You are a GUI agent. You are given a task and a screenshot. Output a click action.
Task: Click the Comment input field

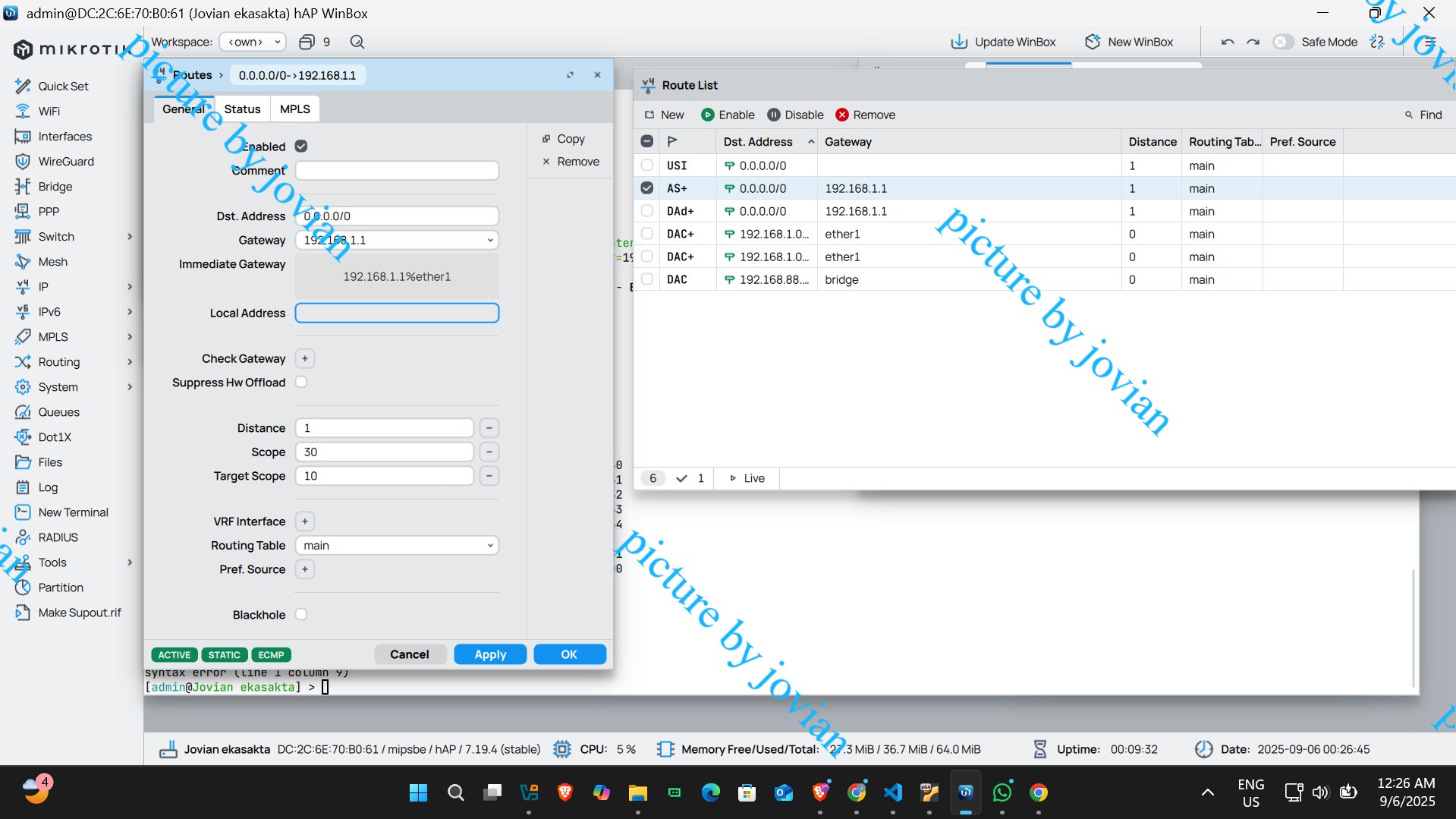pyautogui.click(x=397, y=171)
